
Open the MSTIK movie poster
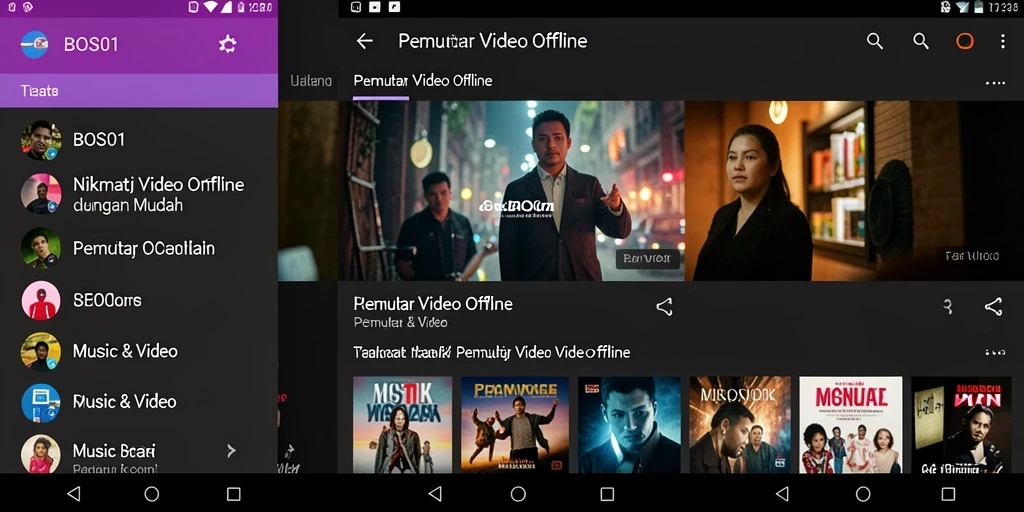(x=402, y=424)
